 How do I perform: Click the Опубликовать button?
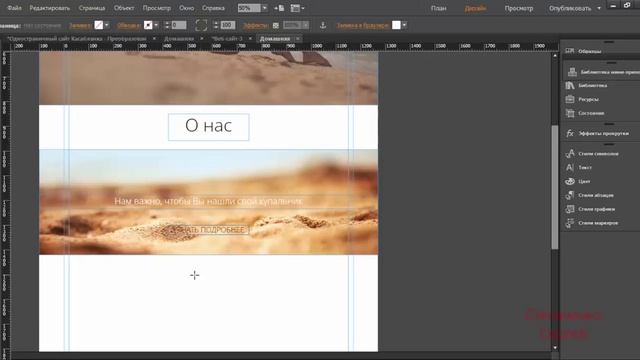570,8
